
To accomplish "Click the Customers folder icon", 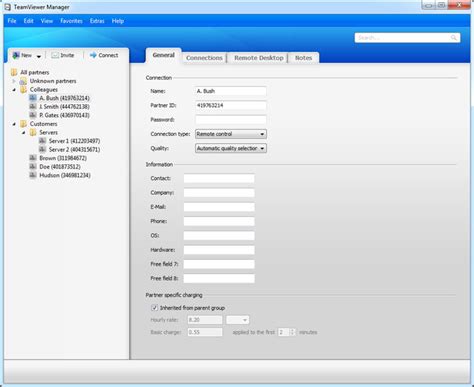I will (x=23, y=124).
